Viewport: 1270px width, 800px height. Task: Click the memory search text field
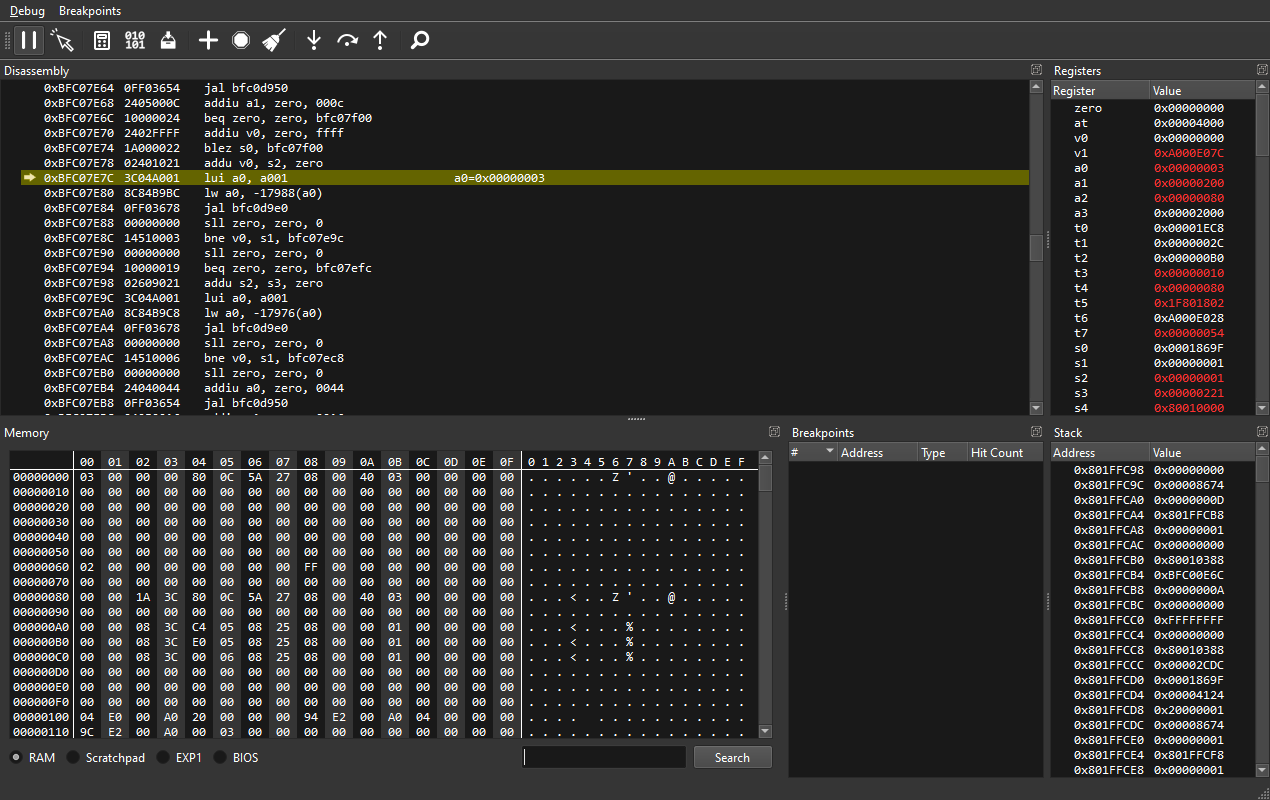point(603,757)
